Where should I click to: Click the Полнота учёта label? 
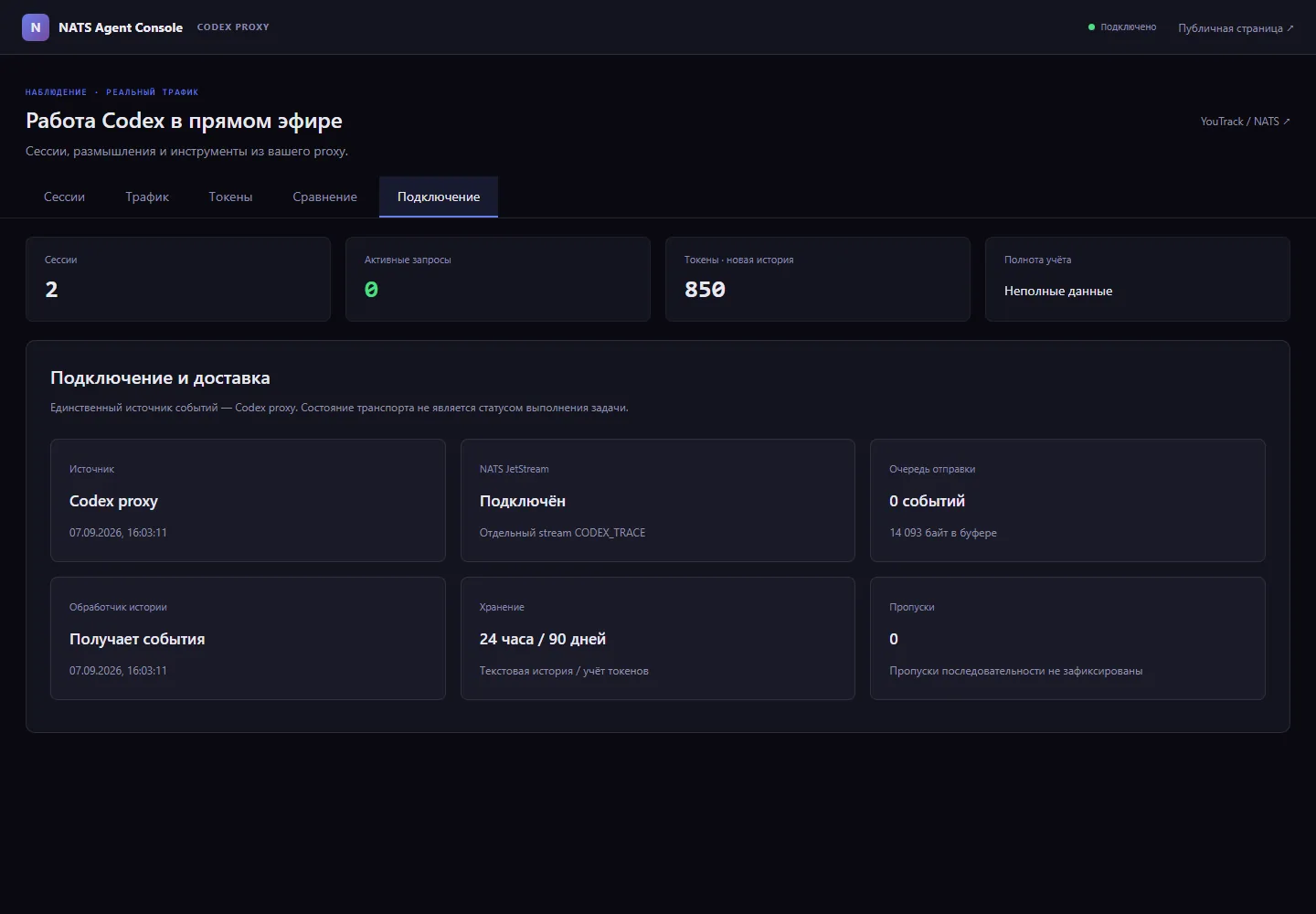tap(1037, 260)
